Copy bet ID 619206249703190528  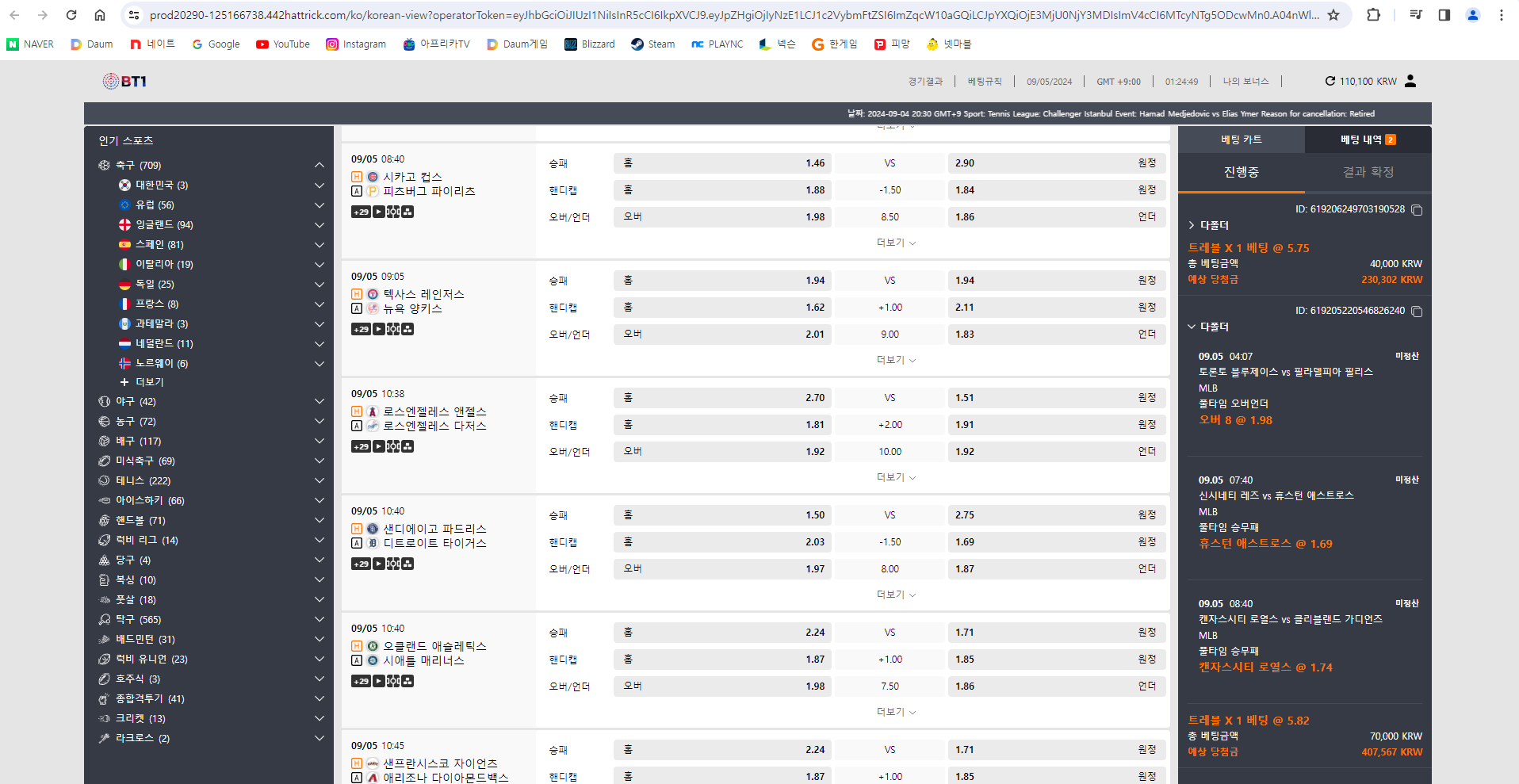[x=1417, y=210]
